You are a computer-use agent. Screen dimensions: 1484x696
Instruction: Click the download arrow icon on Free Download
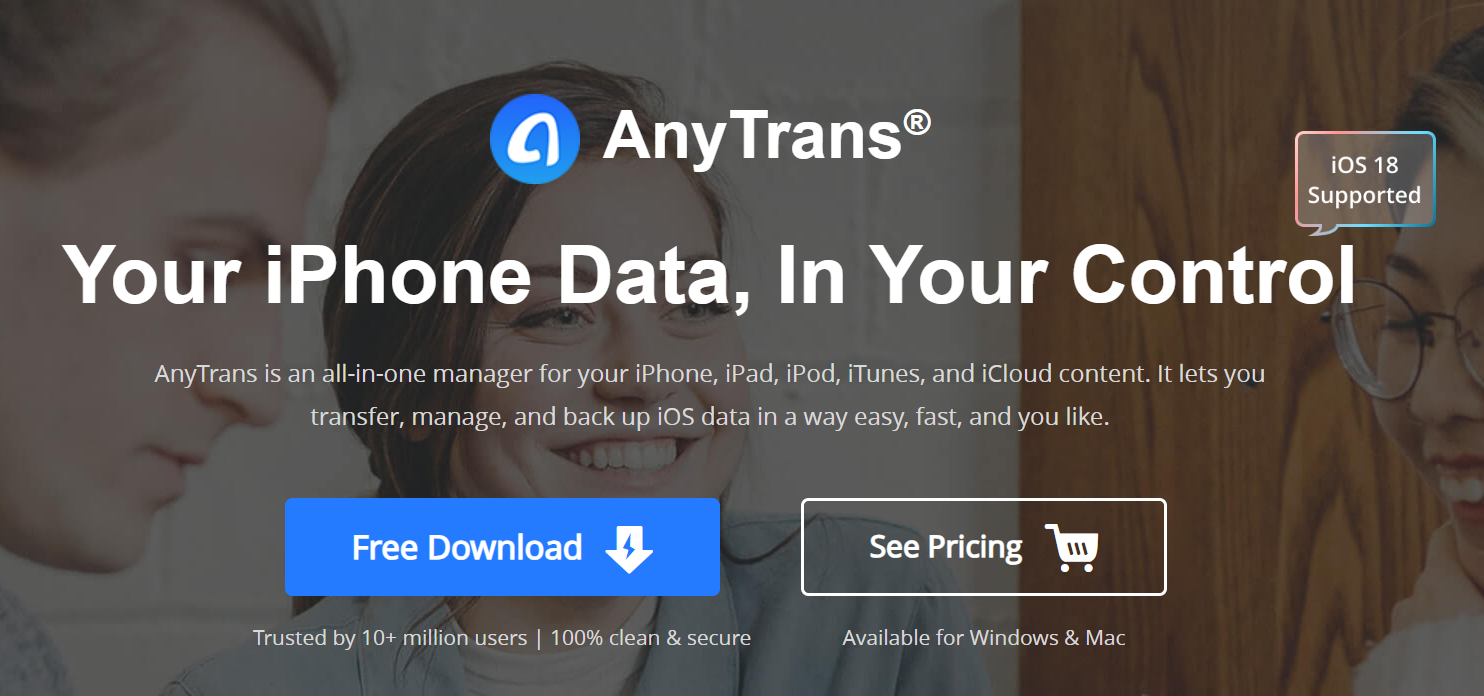coord(629,547)
